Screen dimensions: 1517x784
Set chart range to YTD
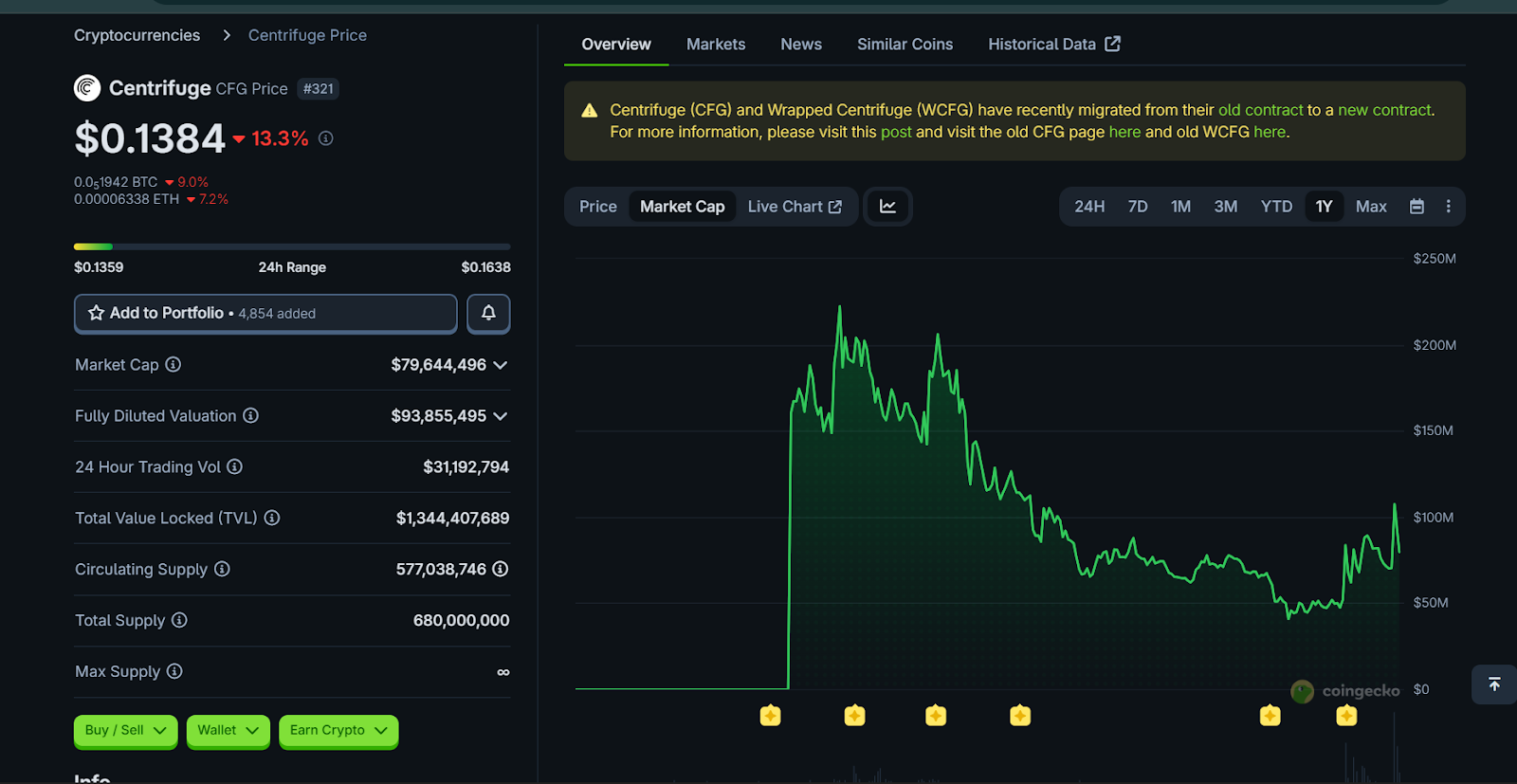[1276, 207]
